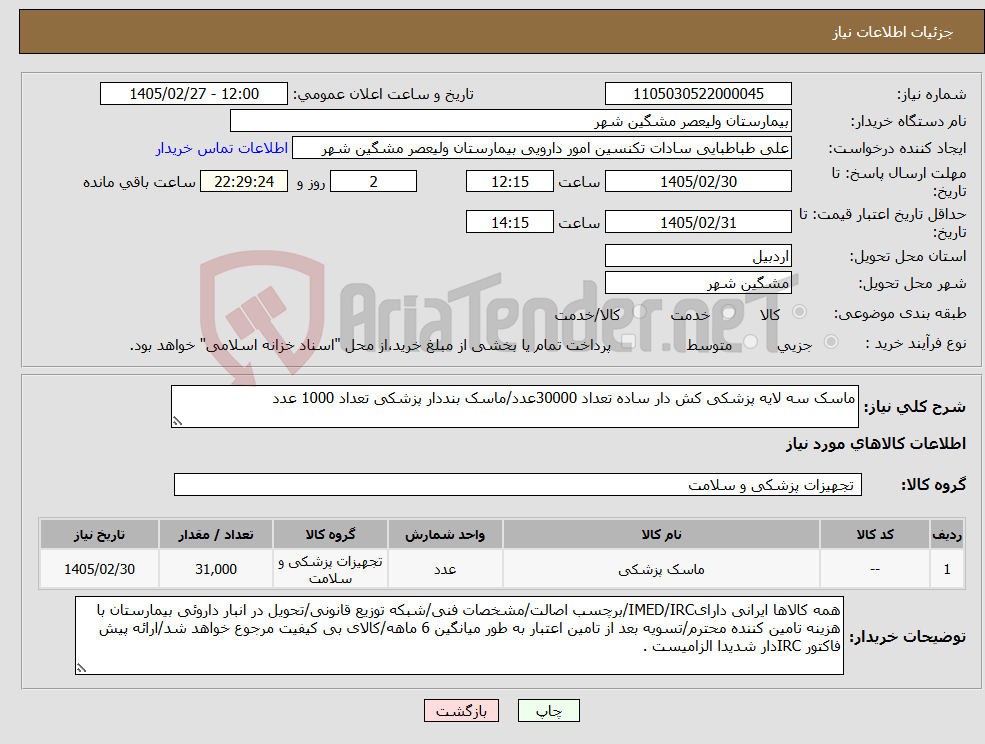Screen dimensions: 985x744
Task: Click the need number field 1105030522000045
Action: point(698,94)
